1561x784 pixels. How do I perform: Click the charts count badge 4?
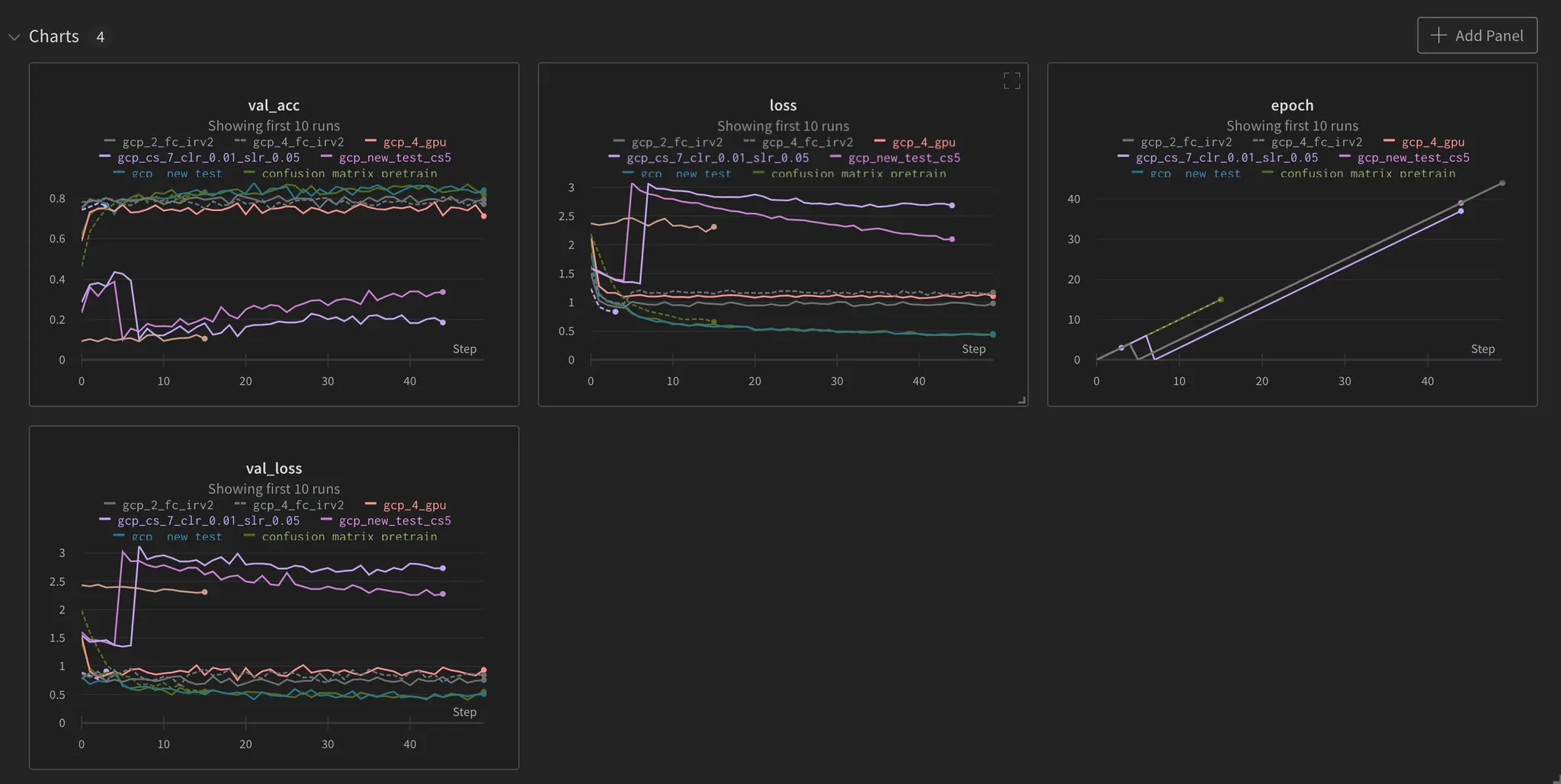pos(100,37)
